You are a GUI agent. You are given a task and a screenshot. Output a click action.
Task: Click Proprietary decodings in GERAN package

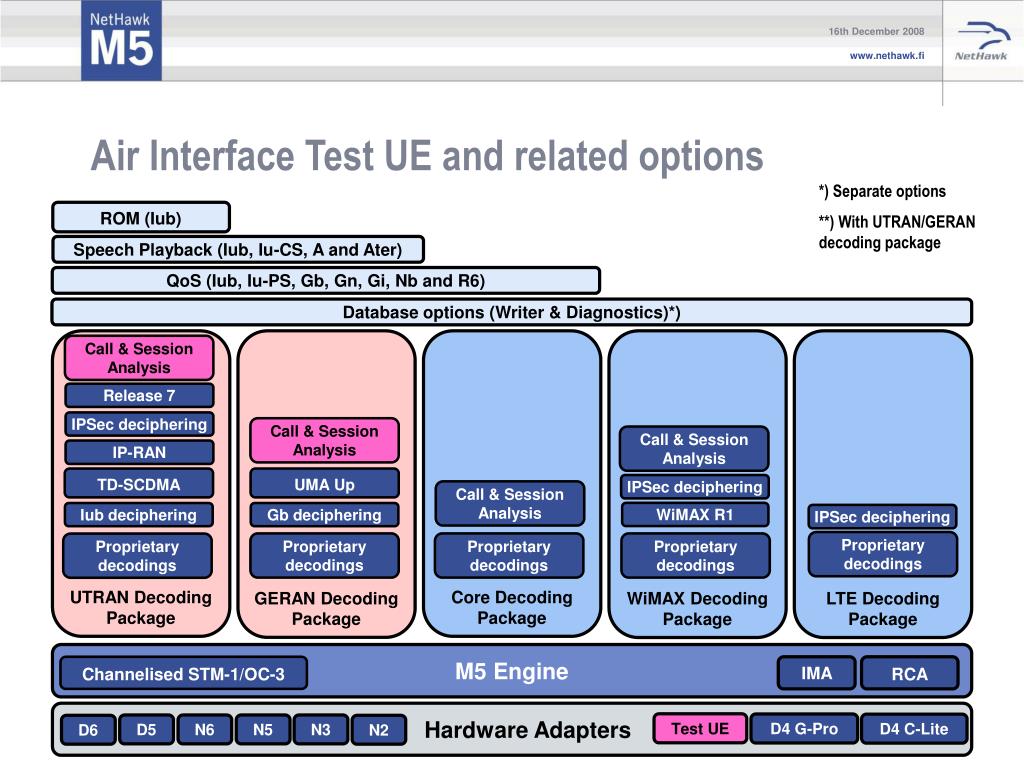coord(324,556)
